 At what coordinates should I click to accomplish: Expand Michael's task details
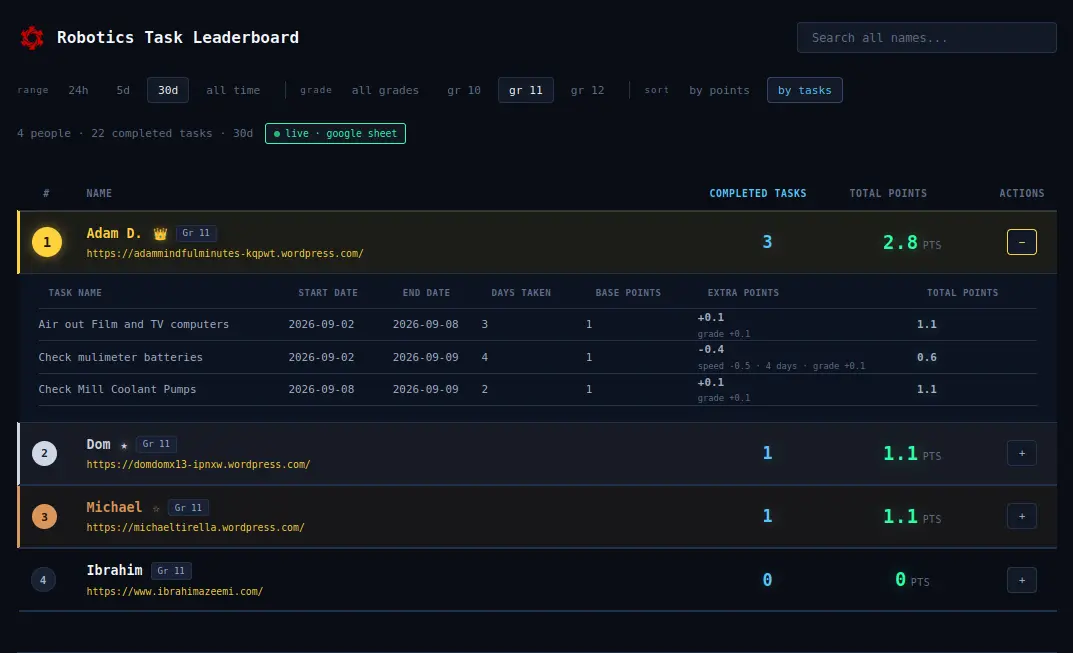[x=1022, y=516]
